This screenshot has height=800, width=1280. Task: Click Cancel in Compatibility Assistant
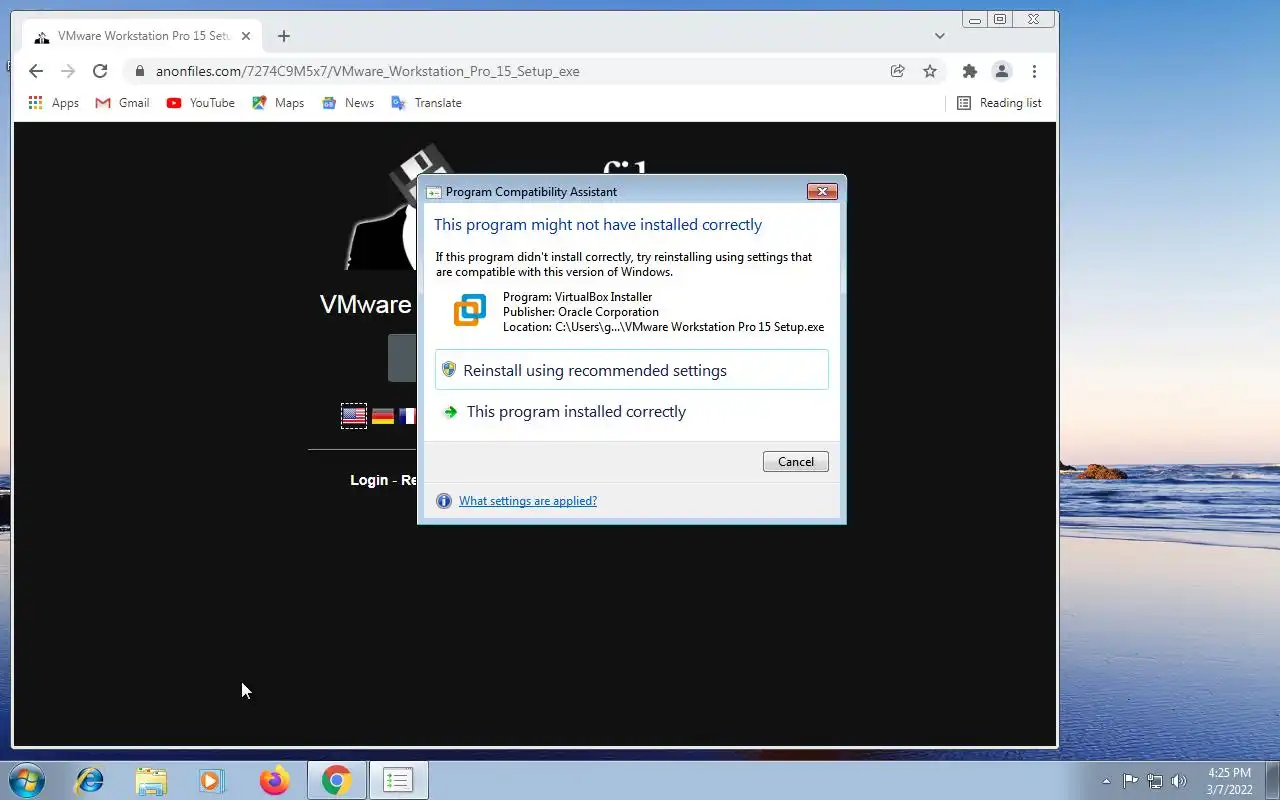tap(796, 462)
